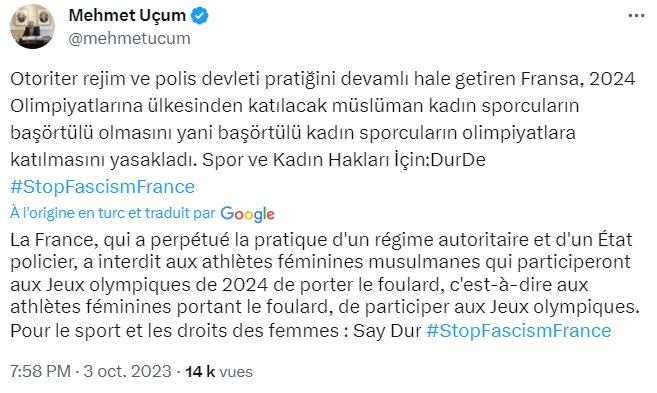Click #StopFascismFrance in the French translation
657x393 pixels.
point(519,331)
